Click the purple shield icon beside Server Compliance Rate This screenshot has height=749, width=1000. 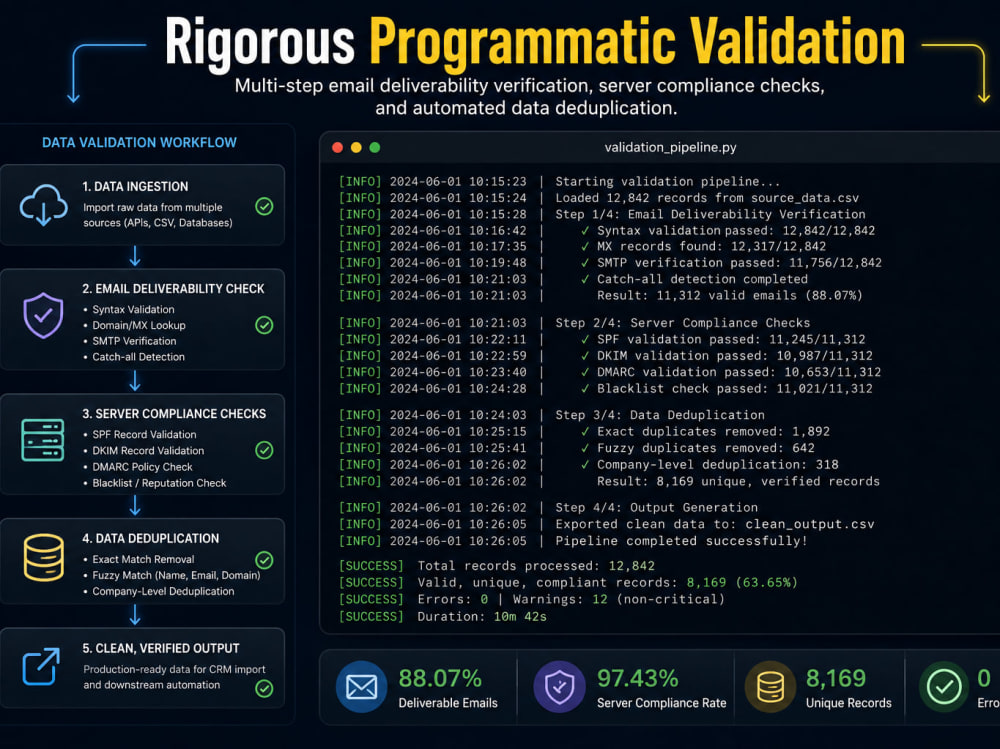[559, 687]
